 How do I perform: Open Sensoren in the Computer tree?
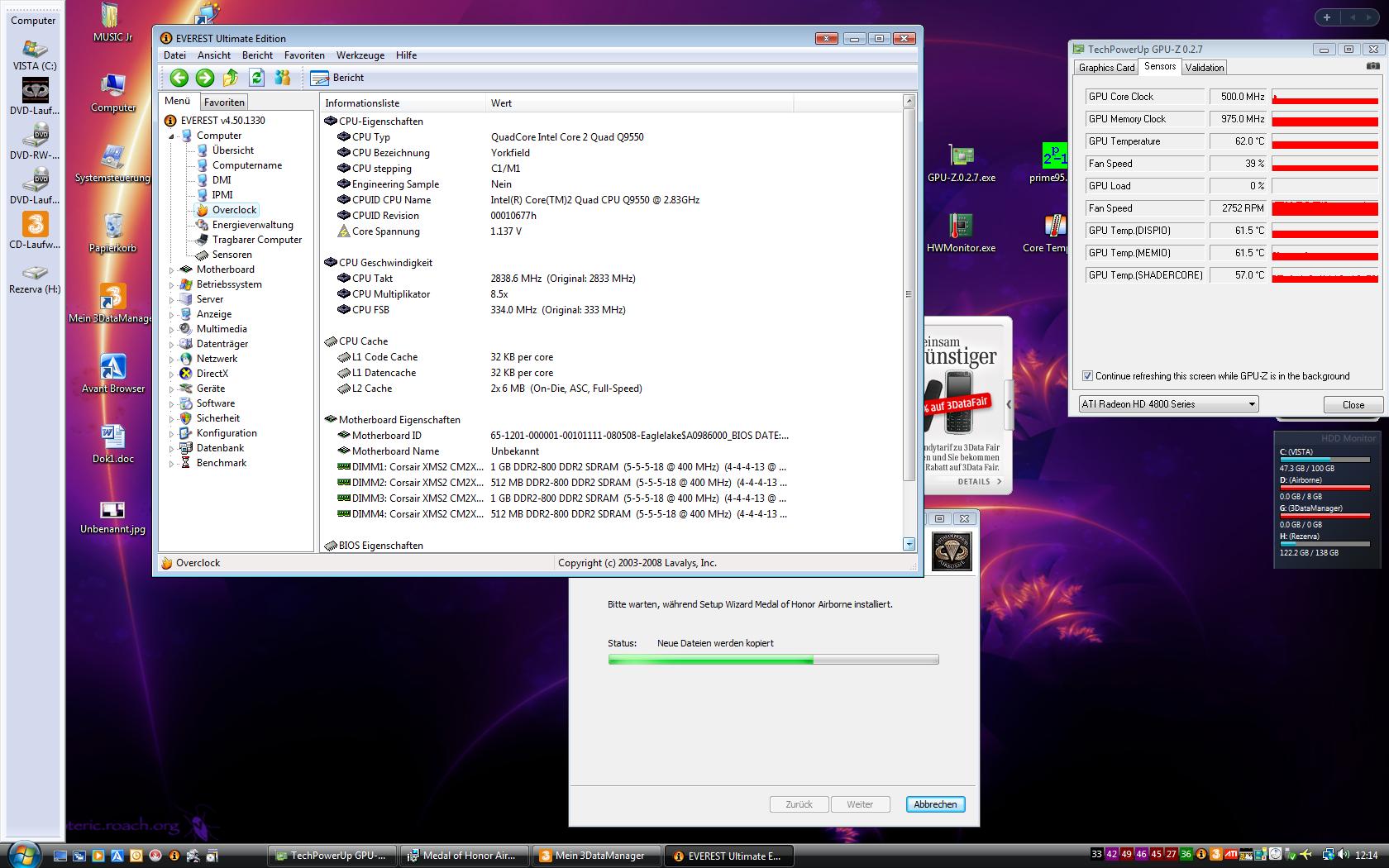point(223,255)
